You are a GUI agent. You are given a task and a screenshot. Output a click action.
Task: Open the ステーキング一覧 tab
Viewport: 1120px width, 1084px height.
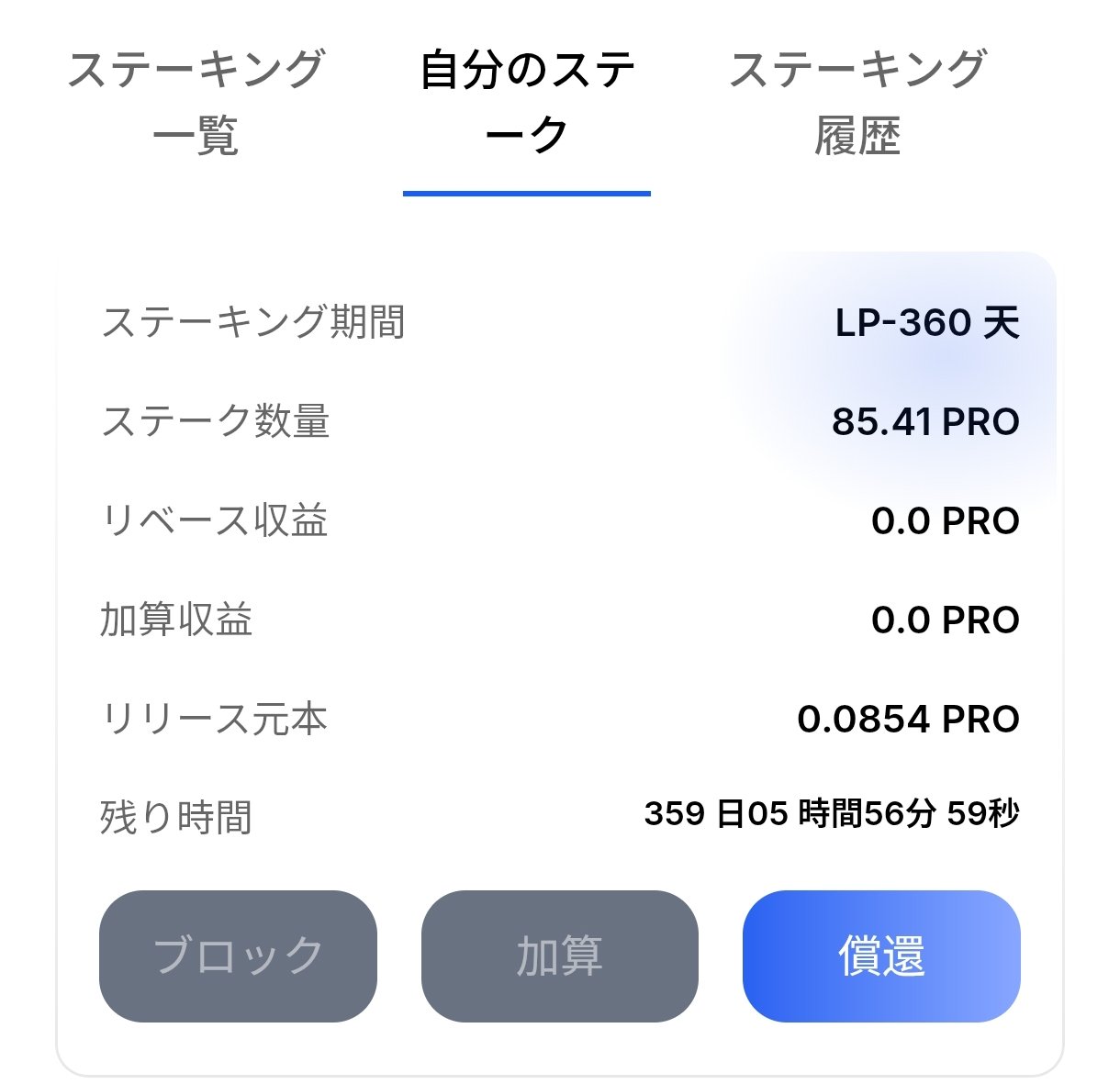(196, 102)
